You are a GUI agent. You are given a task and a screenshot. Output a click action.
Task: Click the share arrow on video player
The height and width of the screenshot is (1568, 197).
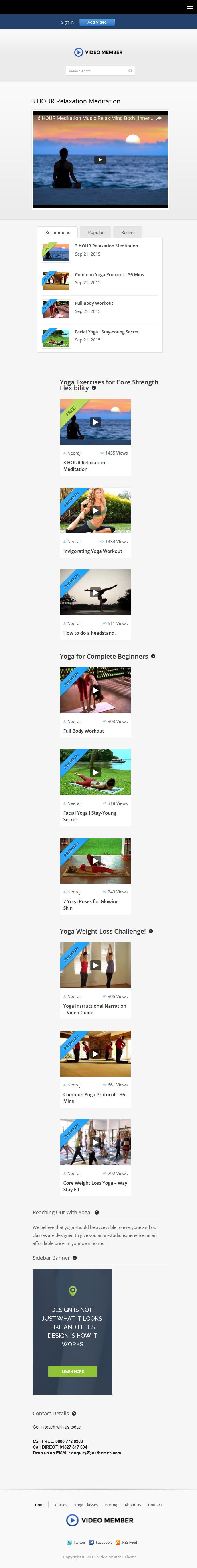159,119
